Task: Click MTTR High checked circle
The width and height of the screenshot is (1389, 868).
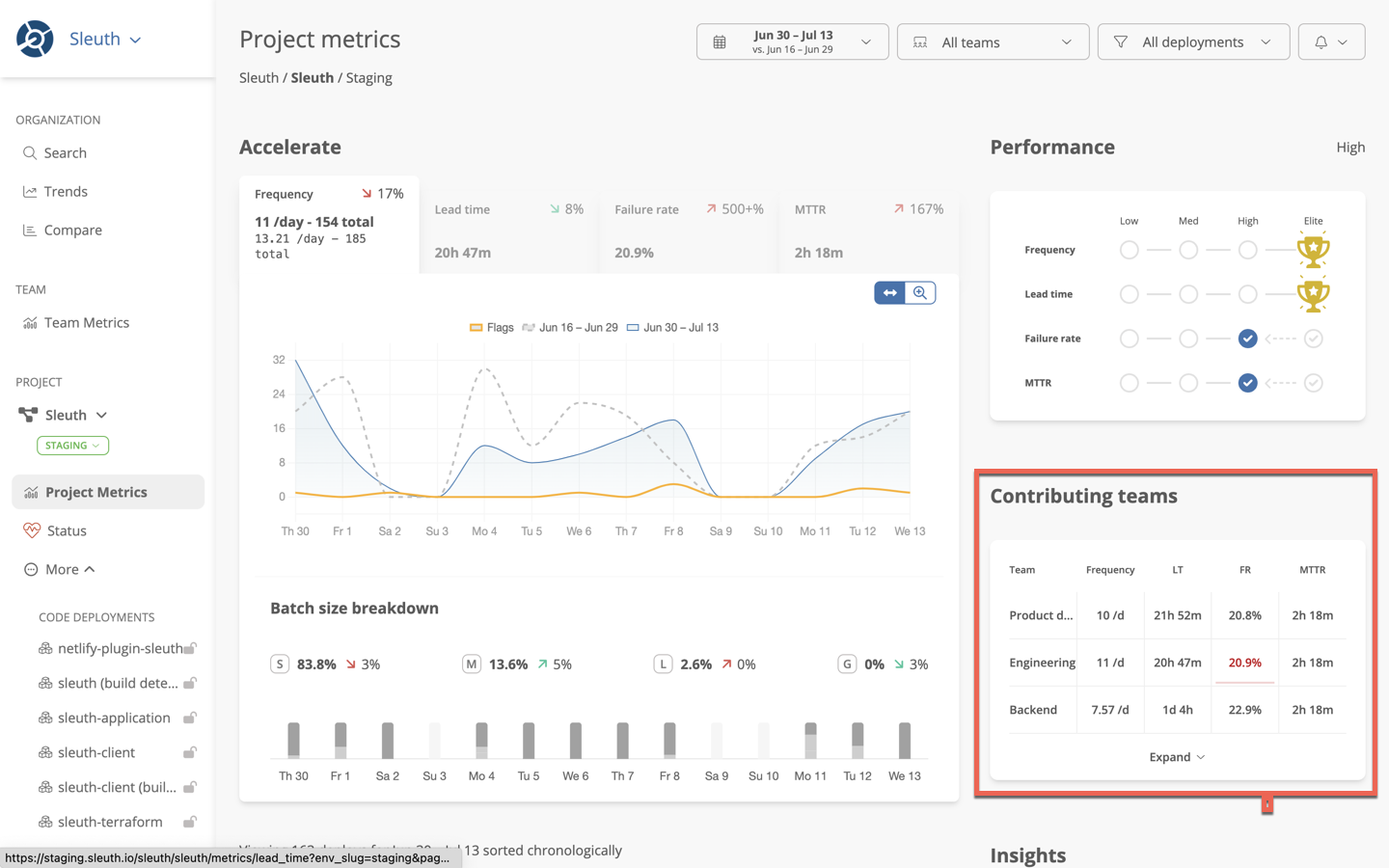Action: pyautogui.click(x=1247, y=383)
